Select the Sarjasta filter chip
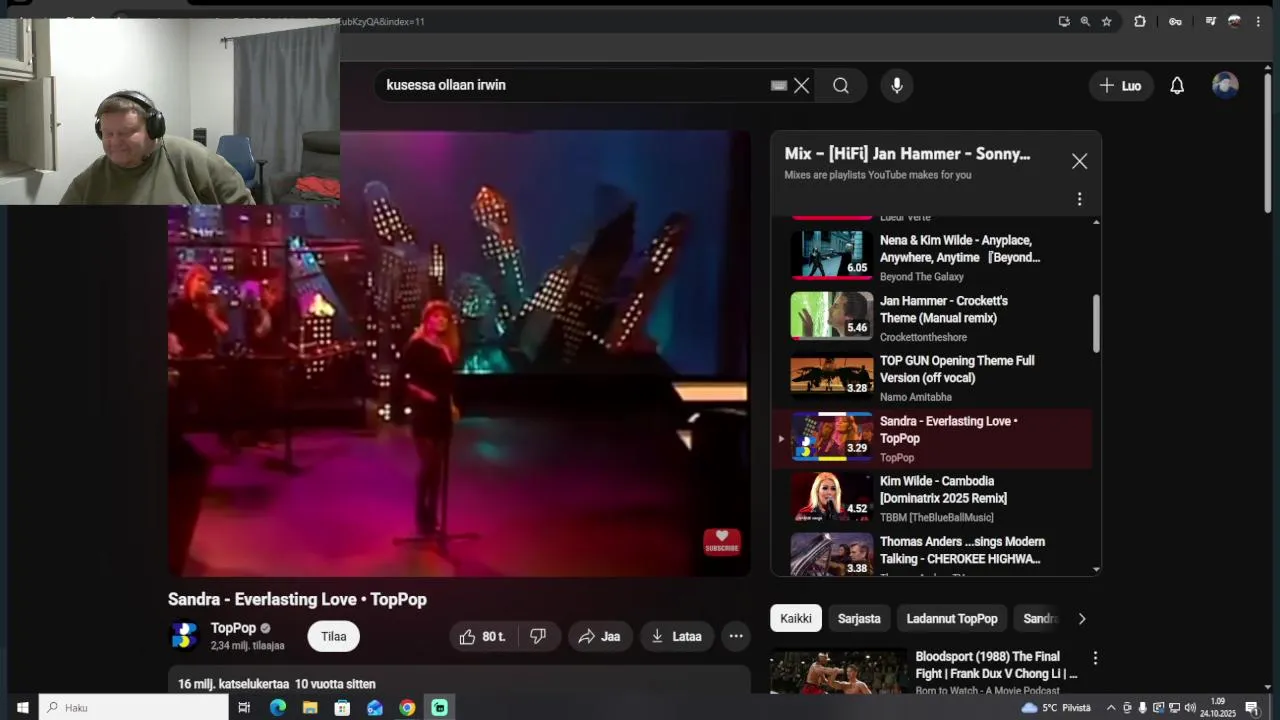The image size is (1280, 720). (x=859, y=619)
